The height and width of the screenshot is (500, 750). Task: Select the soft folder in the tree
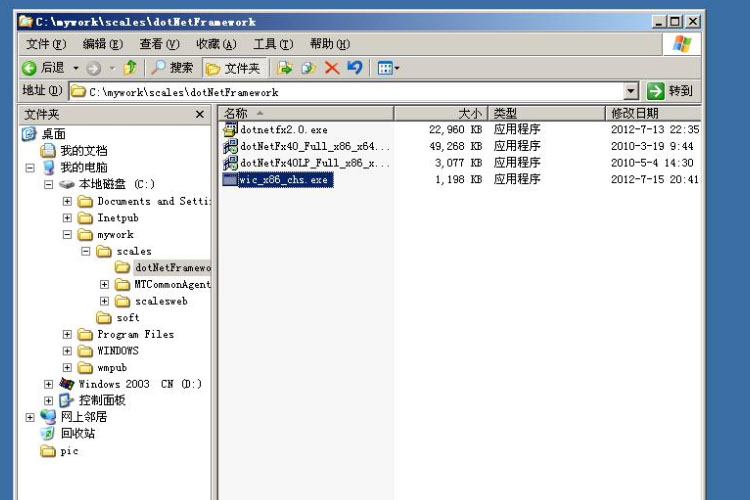128,318
